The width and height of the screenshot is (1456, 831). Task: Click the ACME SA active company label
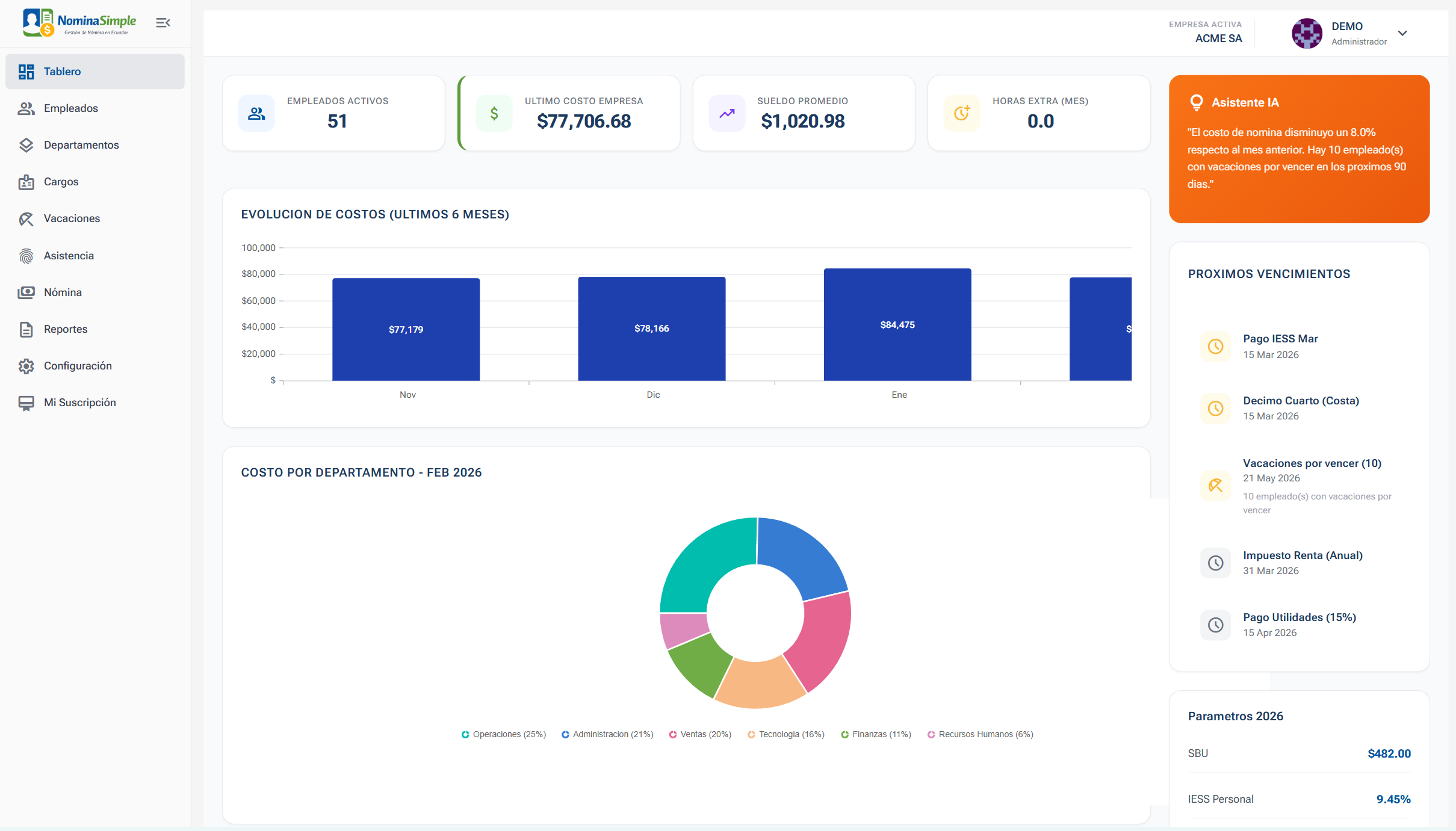tap(1218, 38)
